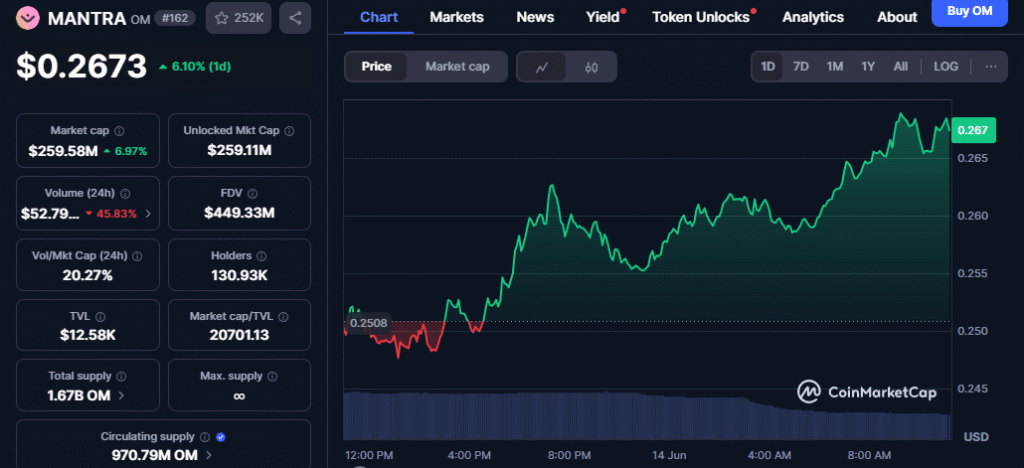Viewport: 1024px width, 468px height.
Task: Click the USD currency label on axis
Action: coord(978,436)
